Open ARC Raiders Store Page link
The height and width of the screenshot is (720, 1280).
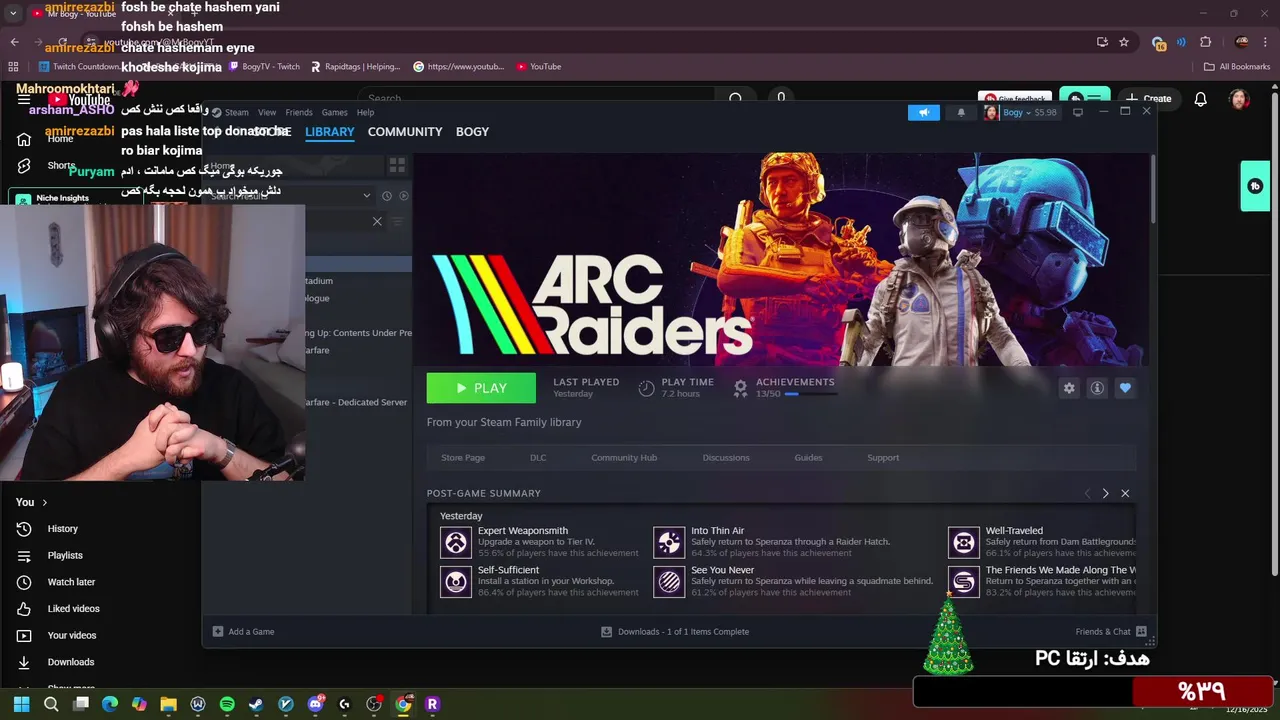463,457
